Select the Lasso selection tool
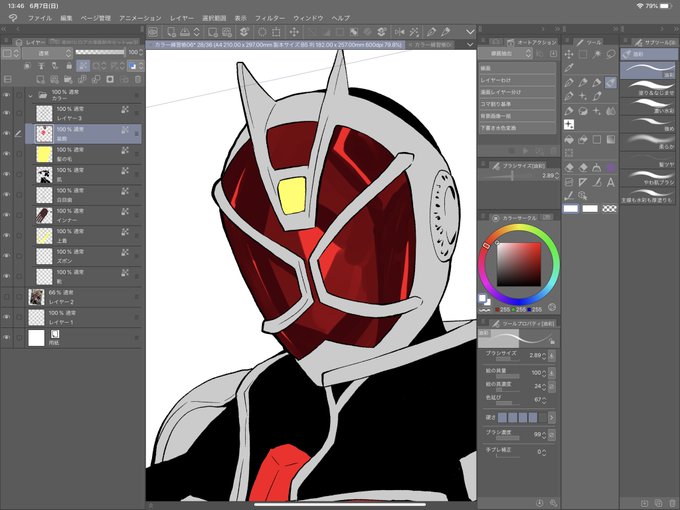Viewport: 680px width, 510px height. 611,54
